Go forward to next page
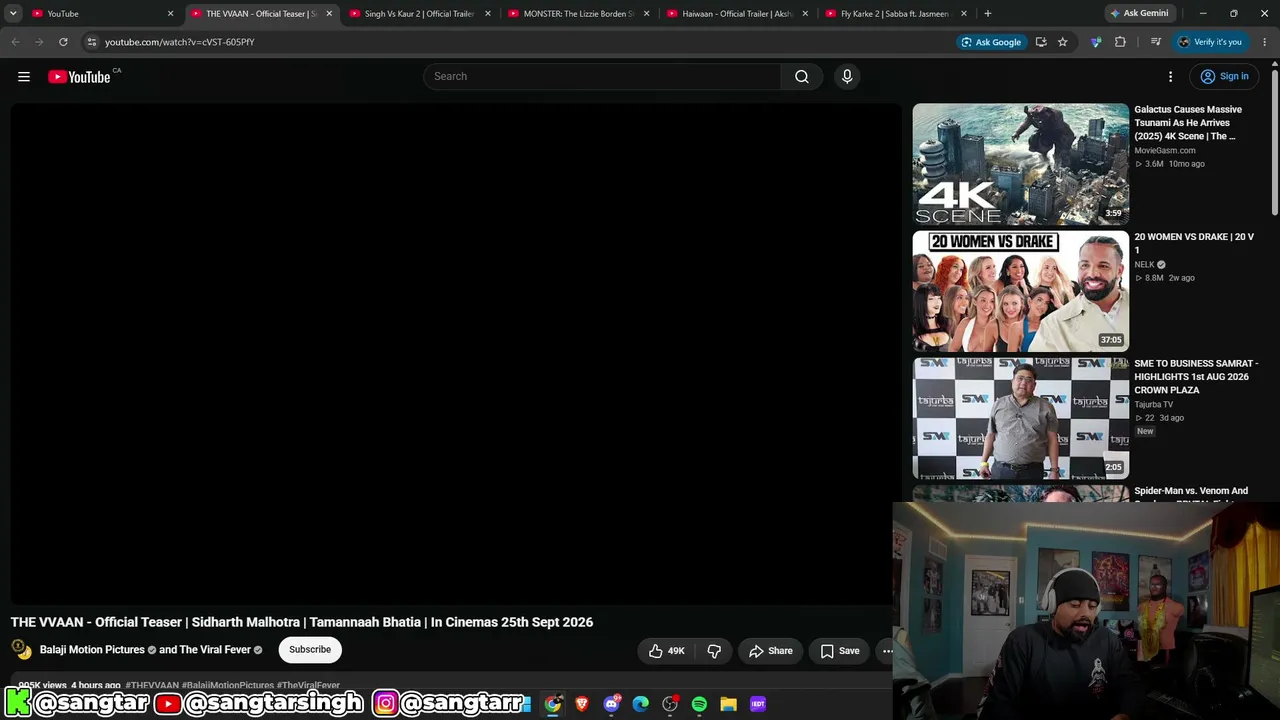Screen dimensions: 1280x720 tap(39, 42)
